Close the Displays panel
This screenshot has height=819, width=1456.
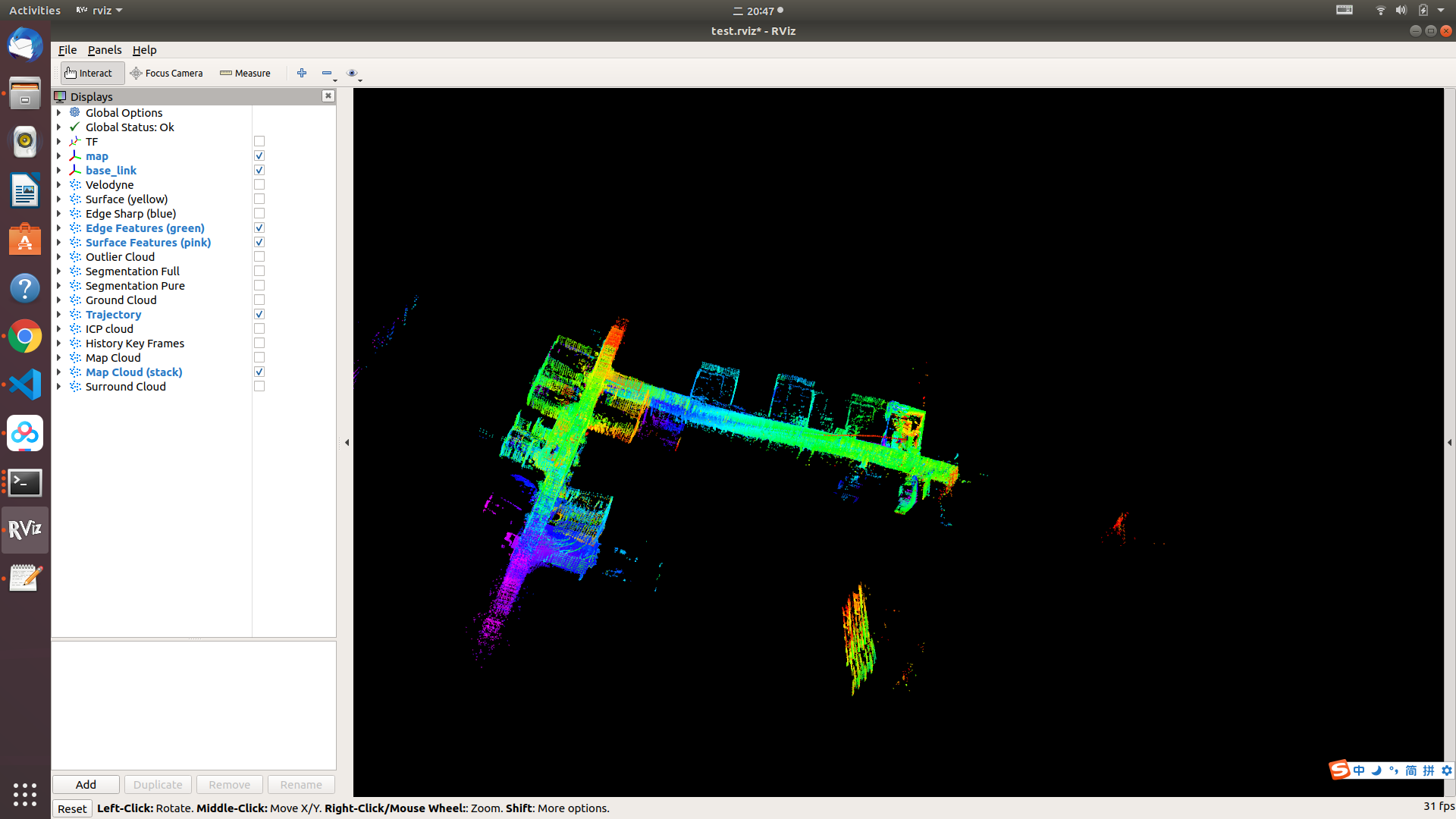(328, 96)
